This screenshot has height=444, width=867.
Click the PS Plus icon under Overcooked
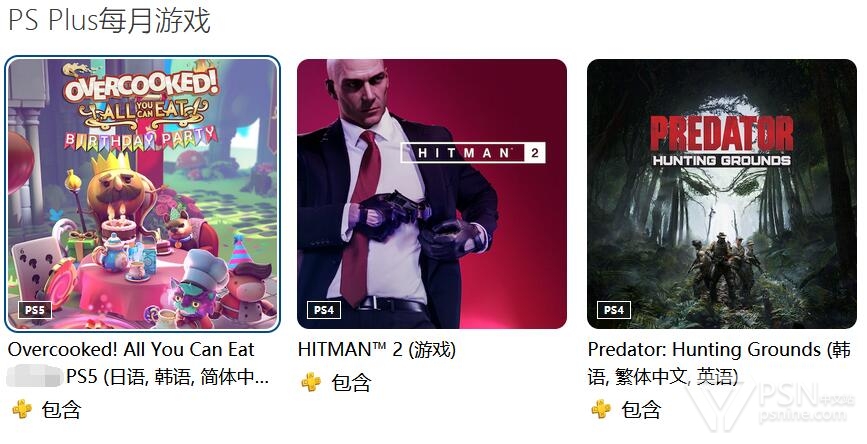(x=22, y=409)
